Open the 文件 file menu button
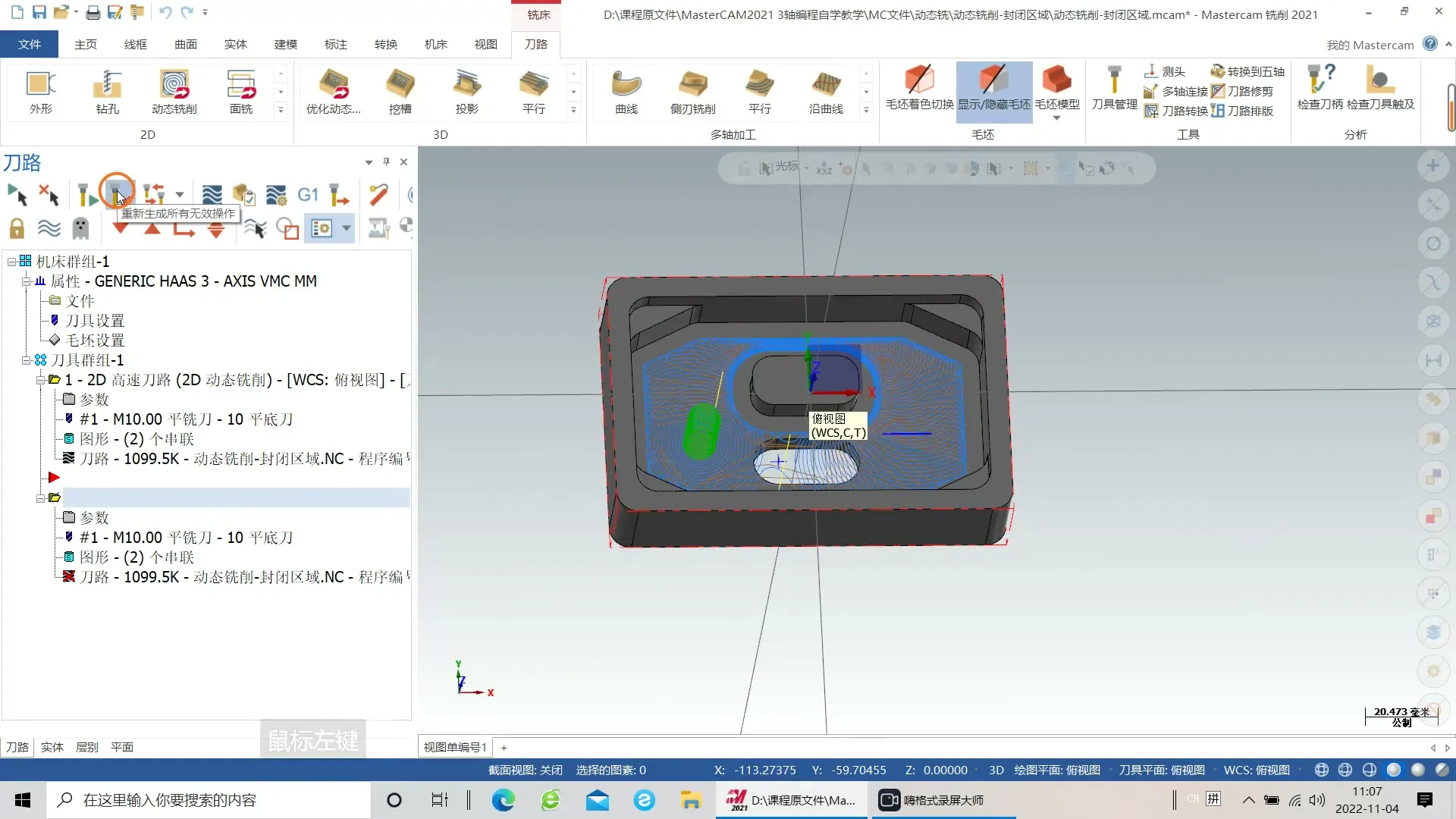 (29, 44)
